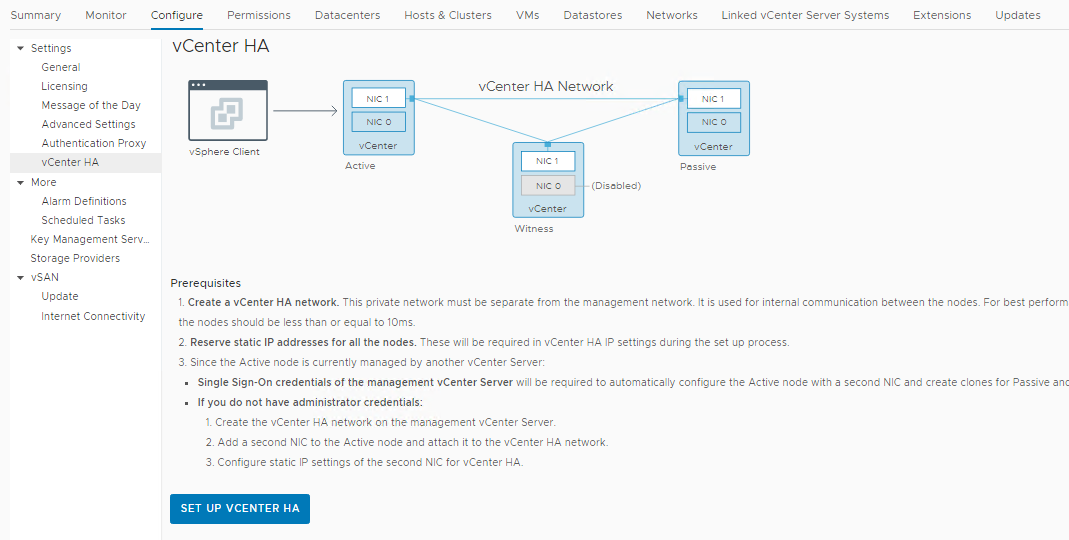Viewport: 1069px width, 540px height.
Task: Open General settings
Action: pyautogui.click(x=61, y=68)
